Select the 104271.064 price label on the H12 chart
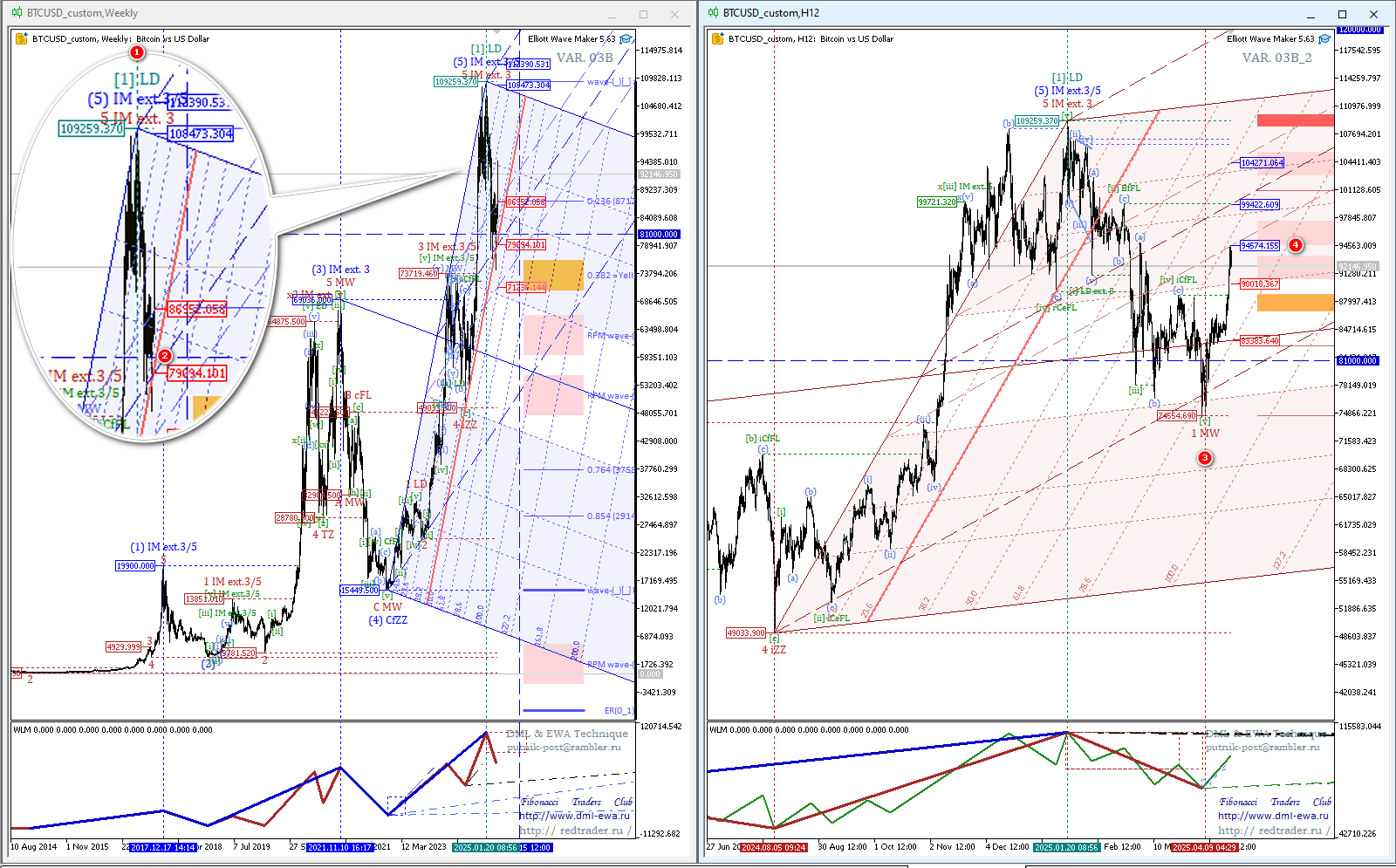Screen dimensions: 1396x868 [1262, 163]
